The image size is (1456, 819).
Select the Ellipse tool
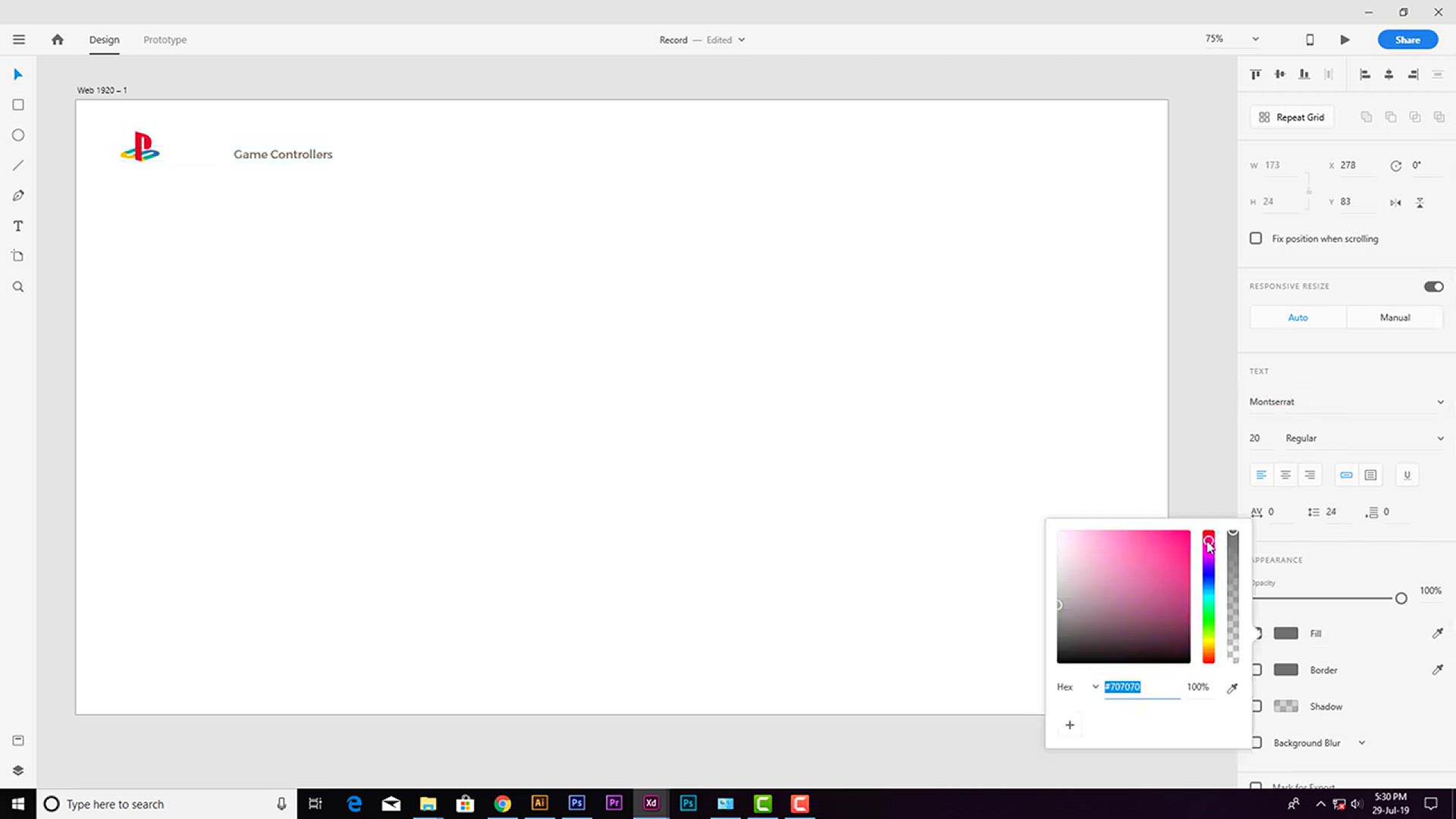pos(18,135)
